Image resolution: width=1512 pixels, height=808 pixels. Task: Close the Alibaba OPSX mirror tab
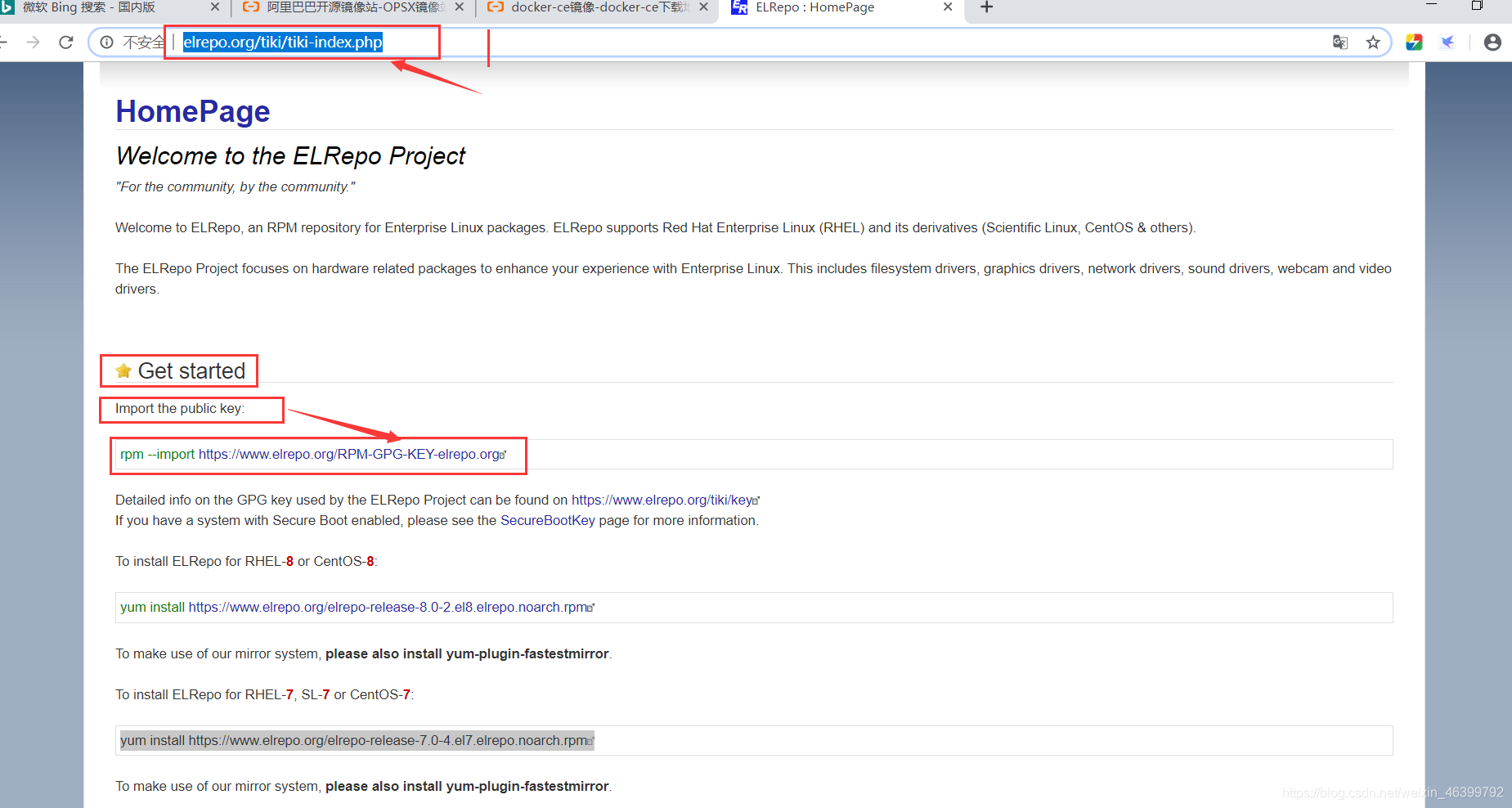coord(459,7)
